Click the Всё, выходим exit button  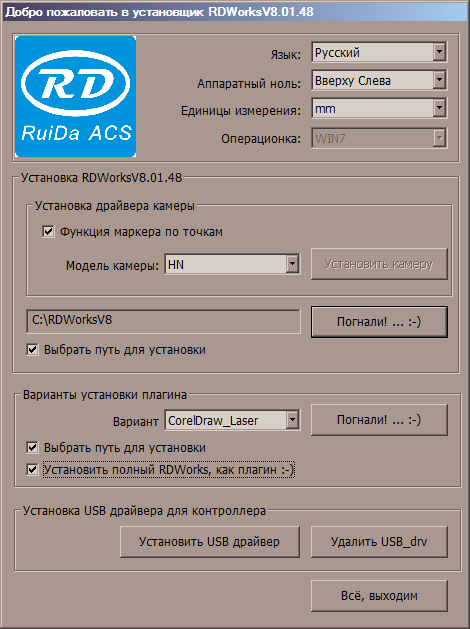[x=379, y=596]
